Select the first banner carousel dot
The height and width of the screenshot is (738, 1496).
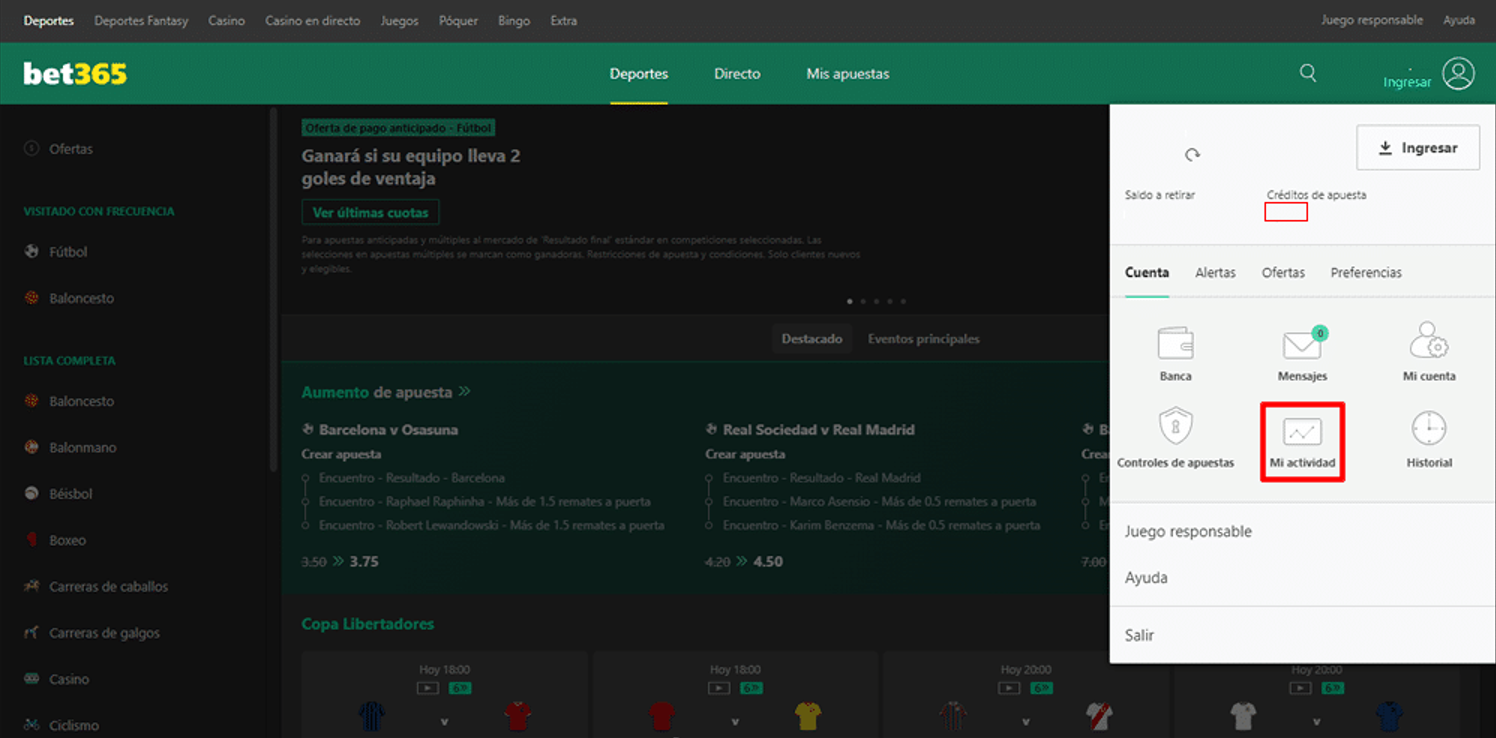tap(850, 301)
